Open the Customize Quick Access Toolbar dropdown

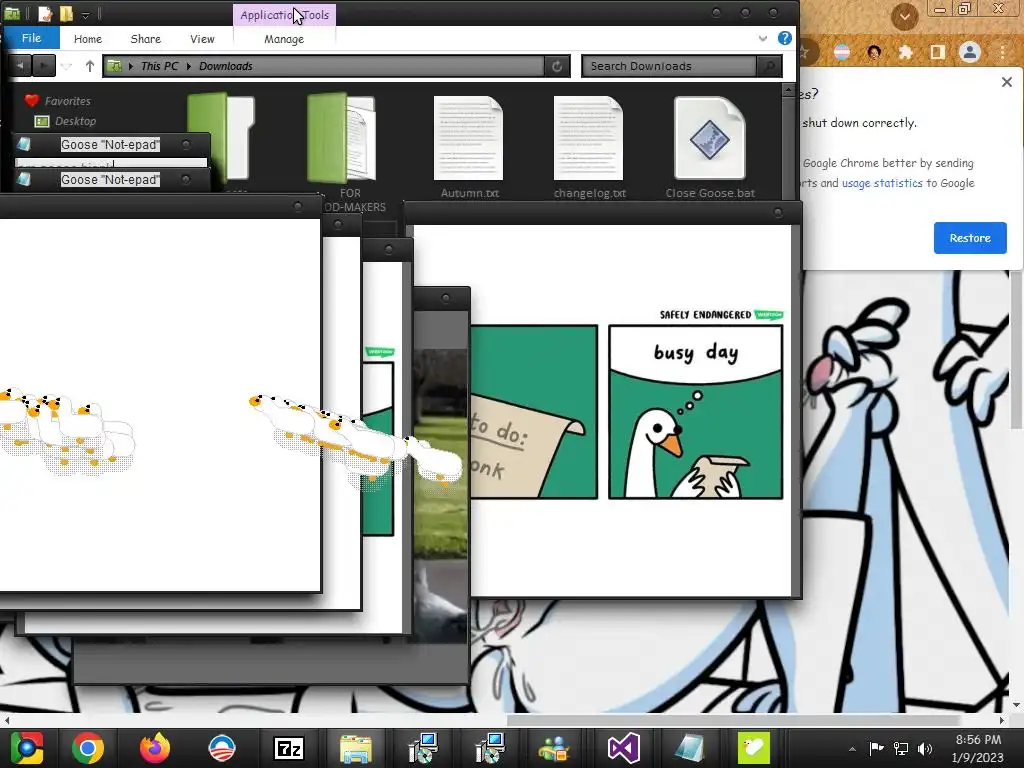(x=85, y=15)
